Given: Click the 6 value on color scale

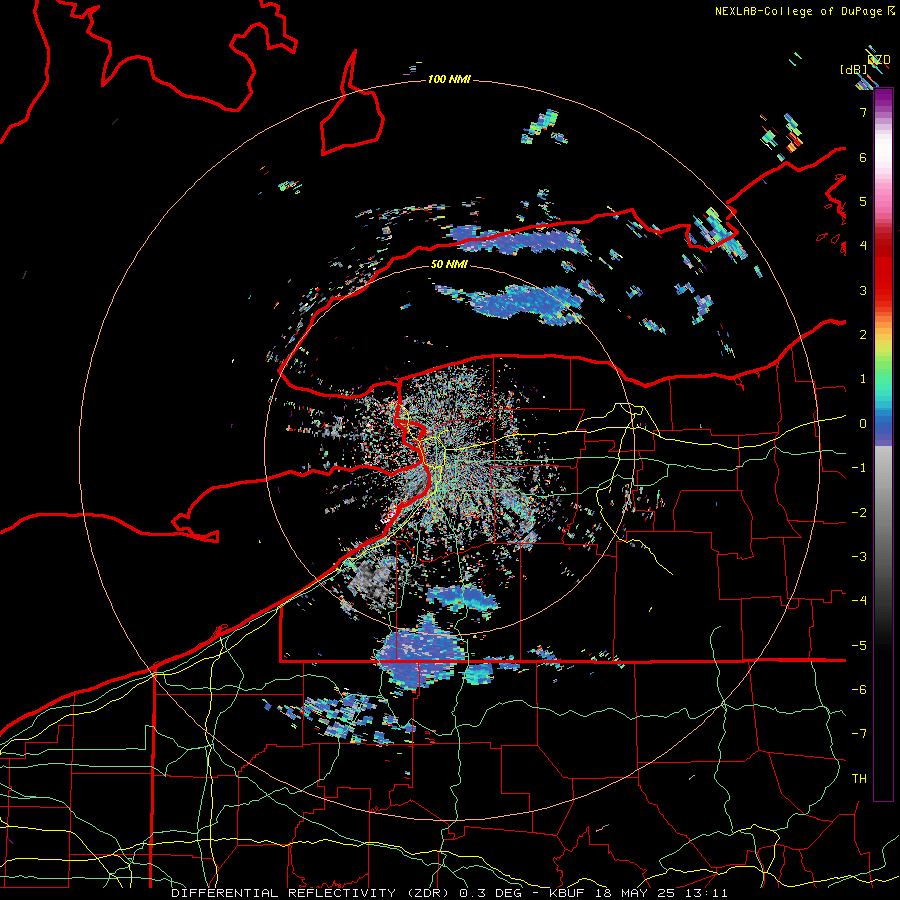Looking at the screenshot, I should (x=863, y=157).
